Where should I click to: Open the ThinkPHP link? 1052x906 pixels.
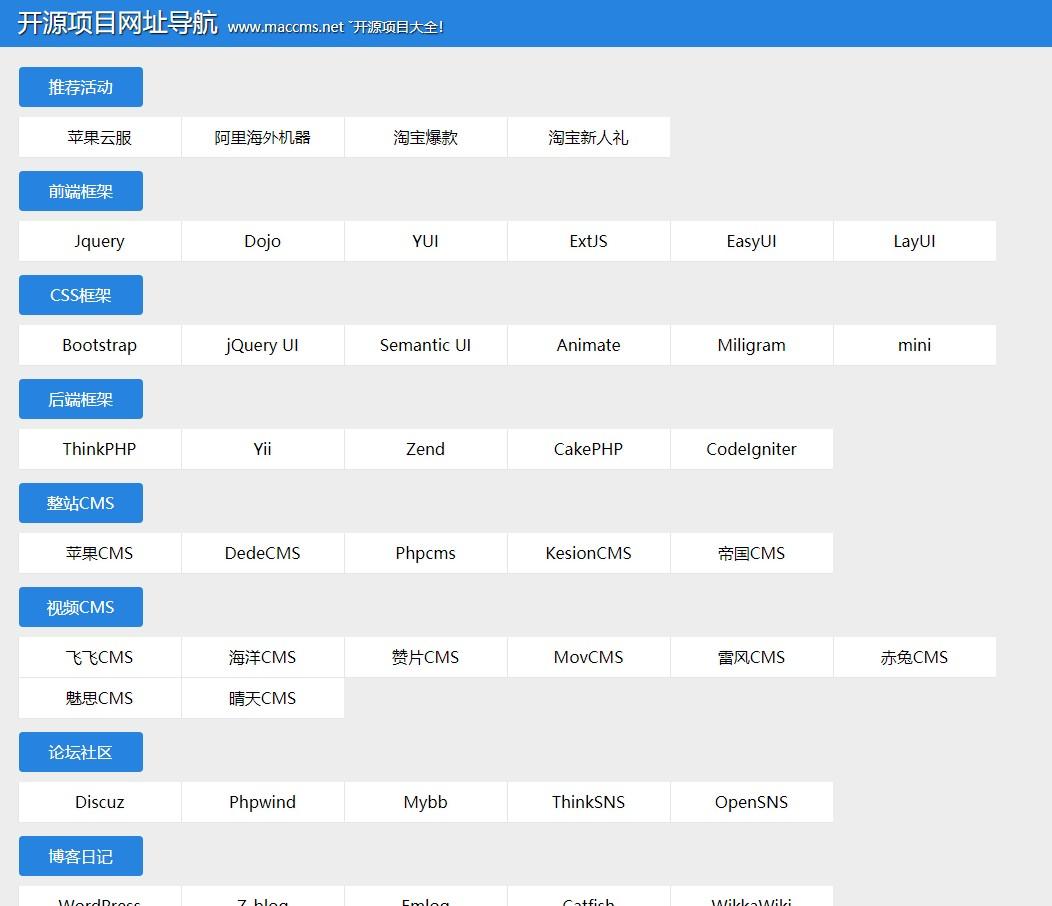coord(100,449)
